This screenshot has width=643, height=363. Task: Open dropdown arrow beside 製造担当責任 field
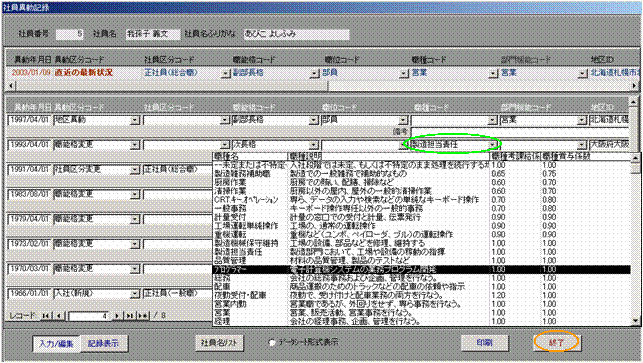pos(493,145)
